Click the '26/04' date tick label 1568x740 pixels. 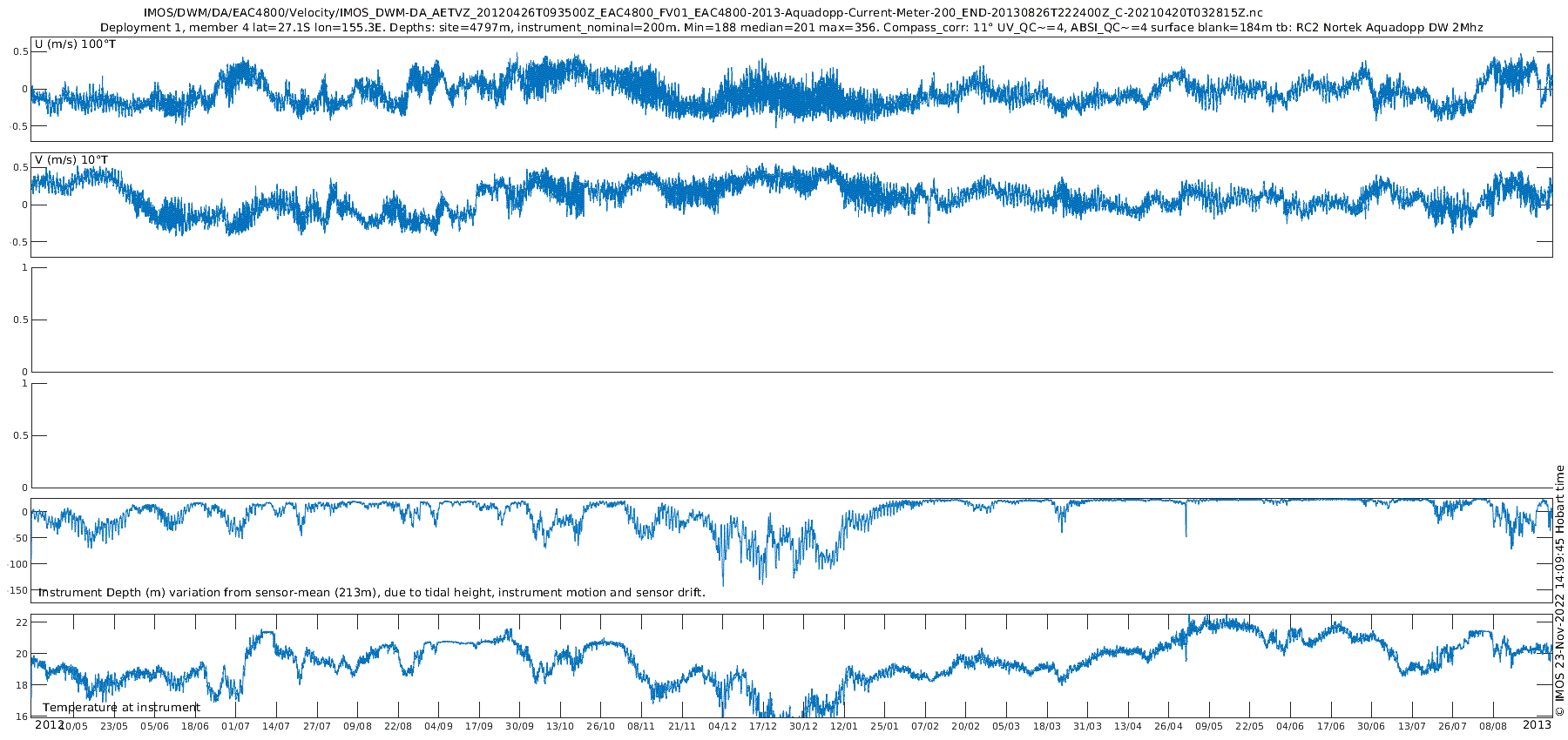tap(1169, 726)
